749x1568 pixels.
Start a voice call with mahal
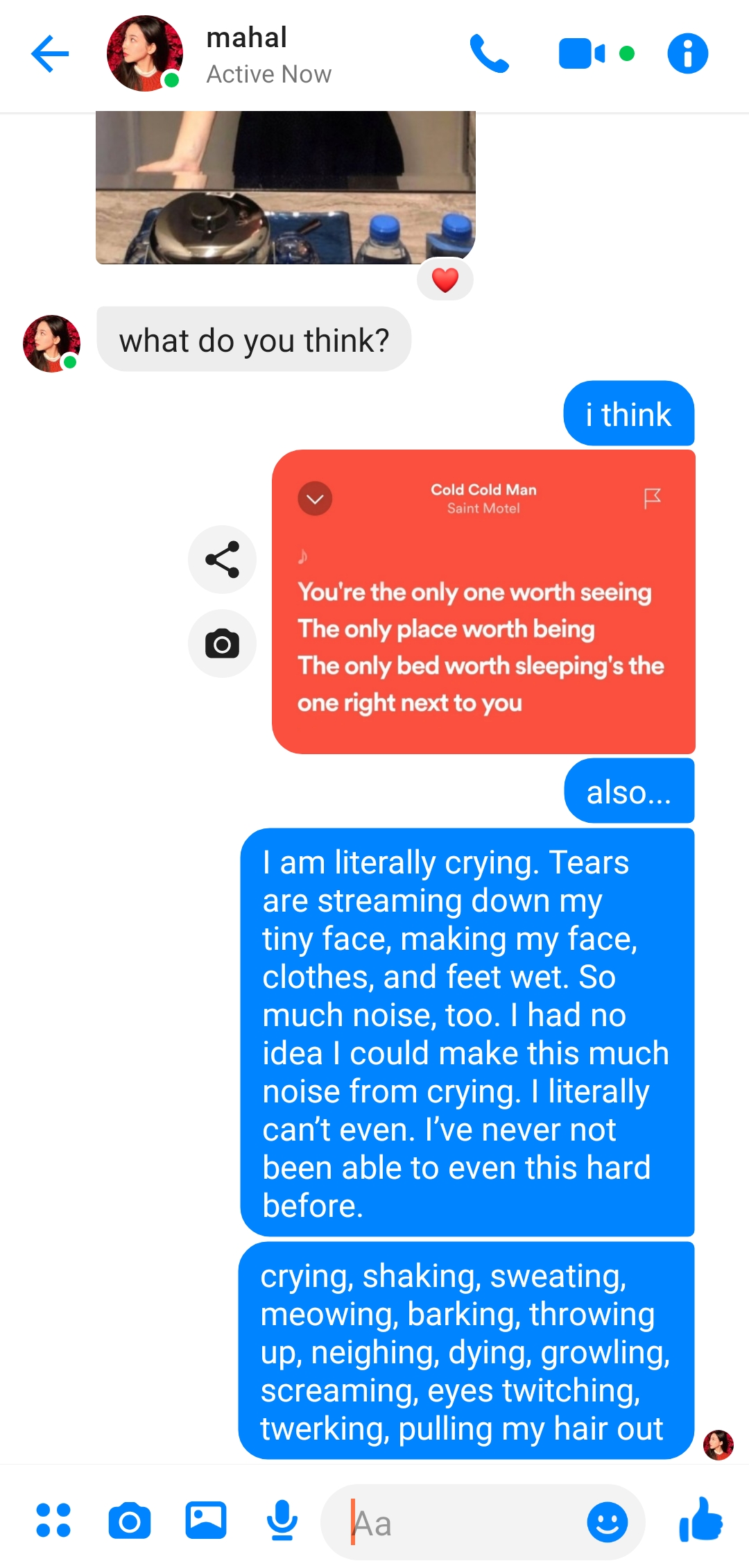coord(490,53)
